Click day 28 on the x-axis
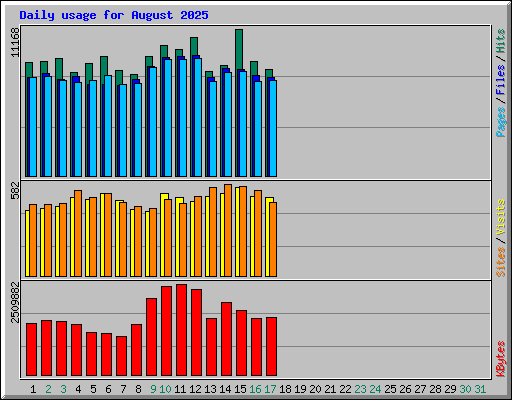The image size is (512, 400). [435, 389]
